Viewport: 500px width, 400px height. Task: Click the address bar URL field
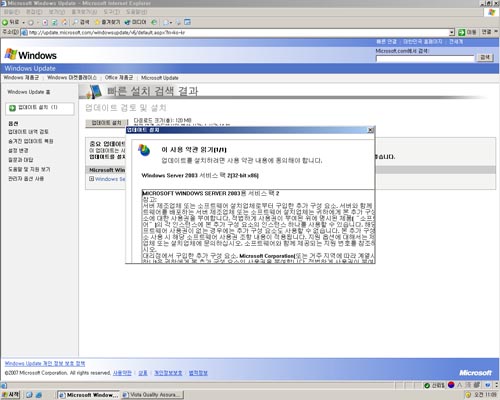click(x=235, y=32)
